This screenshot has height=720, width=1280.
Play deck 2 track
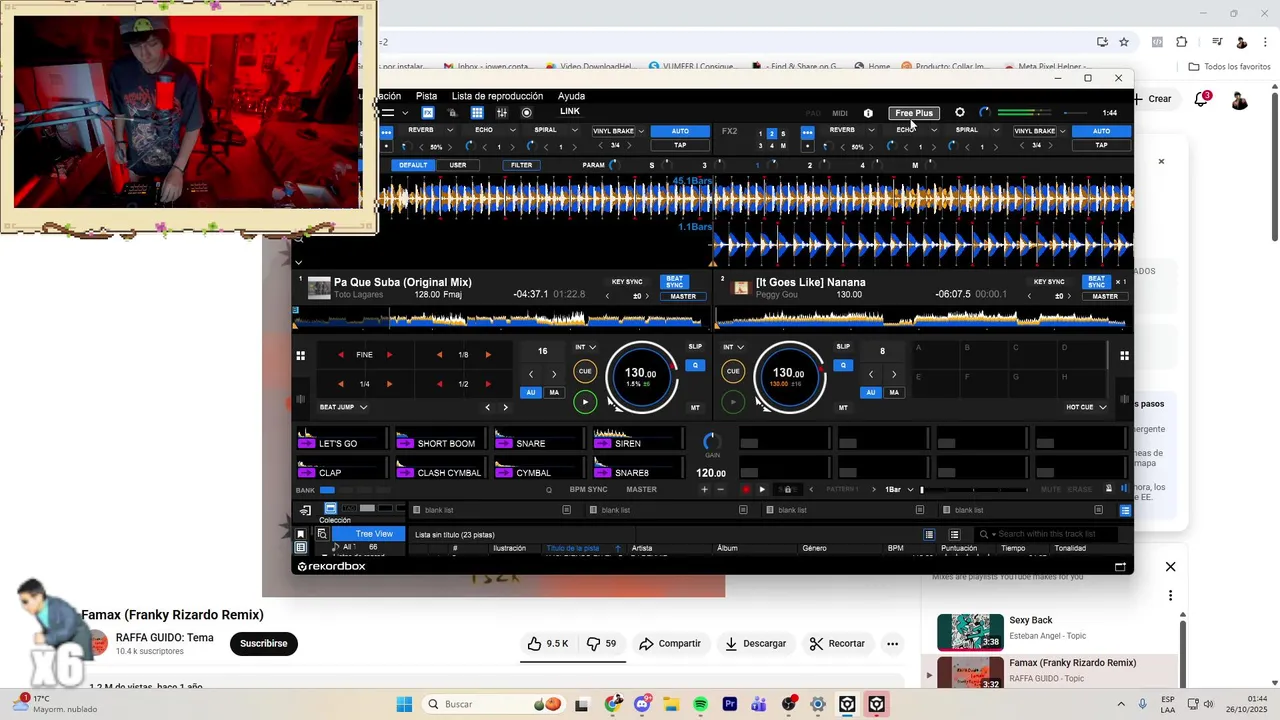(733, 402)
